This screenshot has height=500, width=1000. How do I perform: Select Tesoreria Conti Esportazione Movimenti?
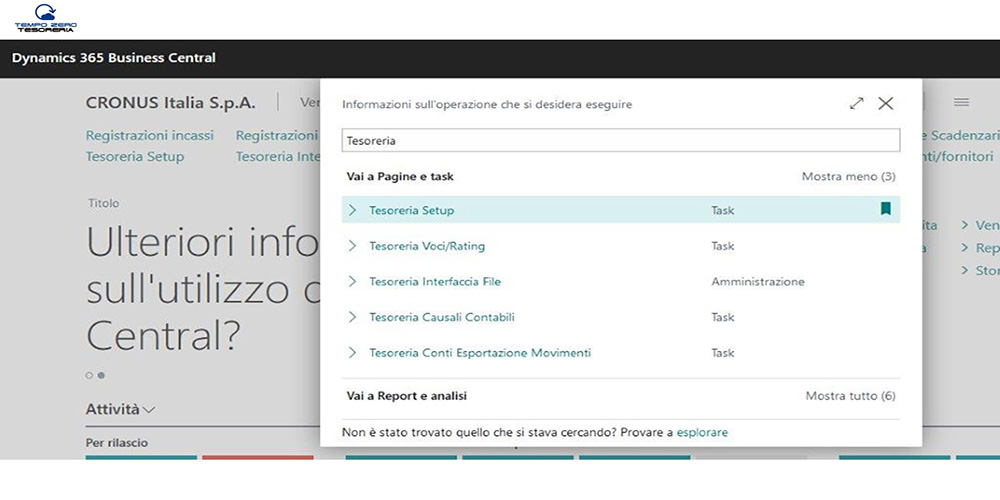point(480,353)
